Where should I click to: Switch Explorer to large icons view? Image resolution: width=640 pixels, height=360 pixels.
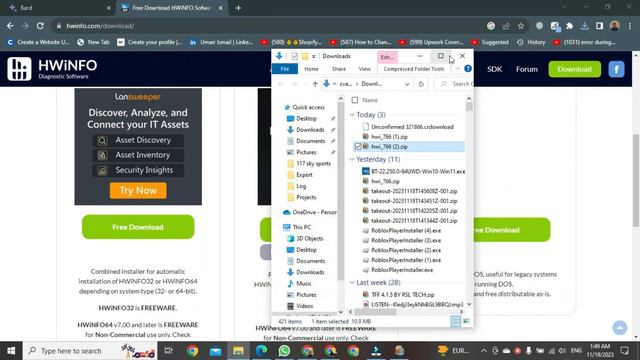[x=466, y=321]
